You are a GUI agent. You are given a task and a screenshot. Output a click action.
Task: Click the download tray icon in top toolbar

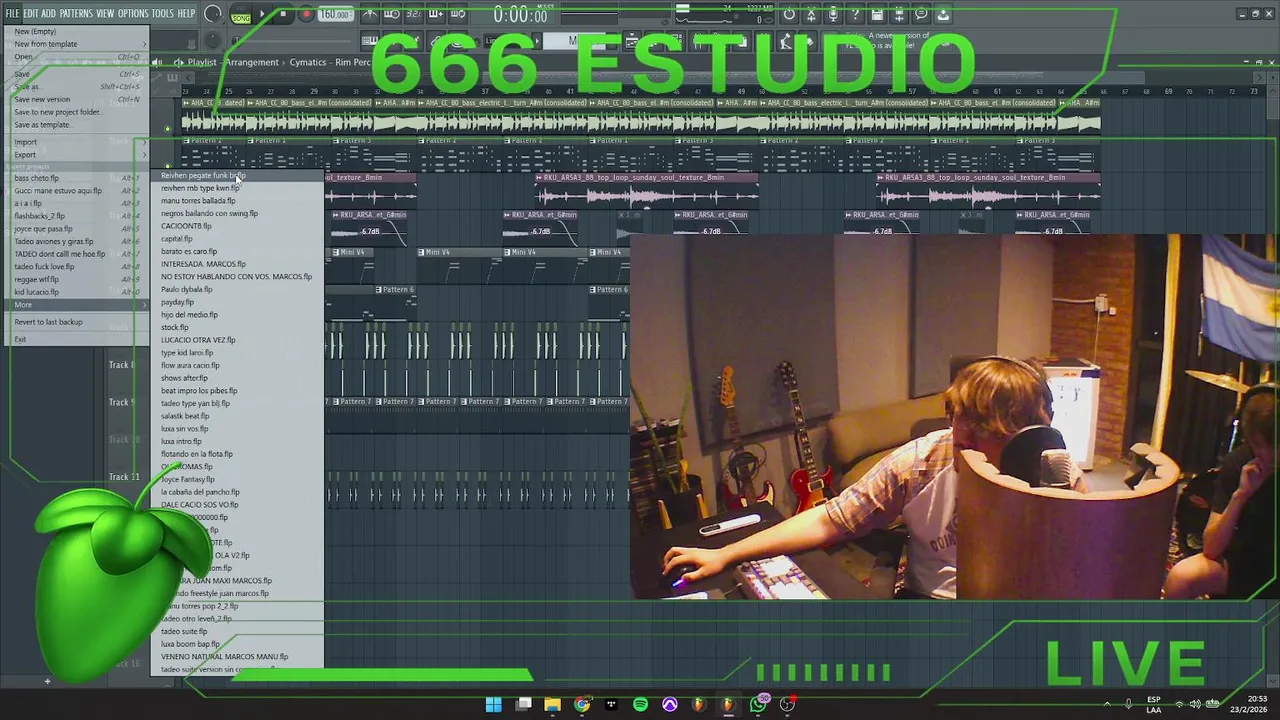(943, 15)
